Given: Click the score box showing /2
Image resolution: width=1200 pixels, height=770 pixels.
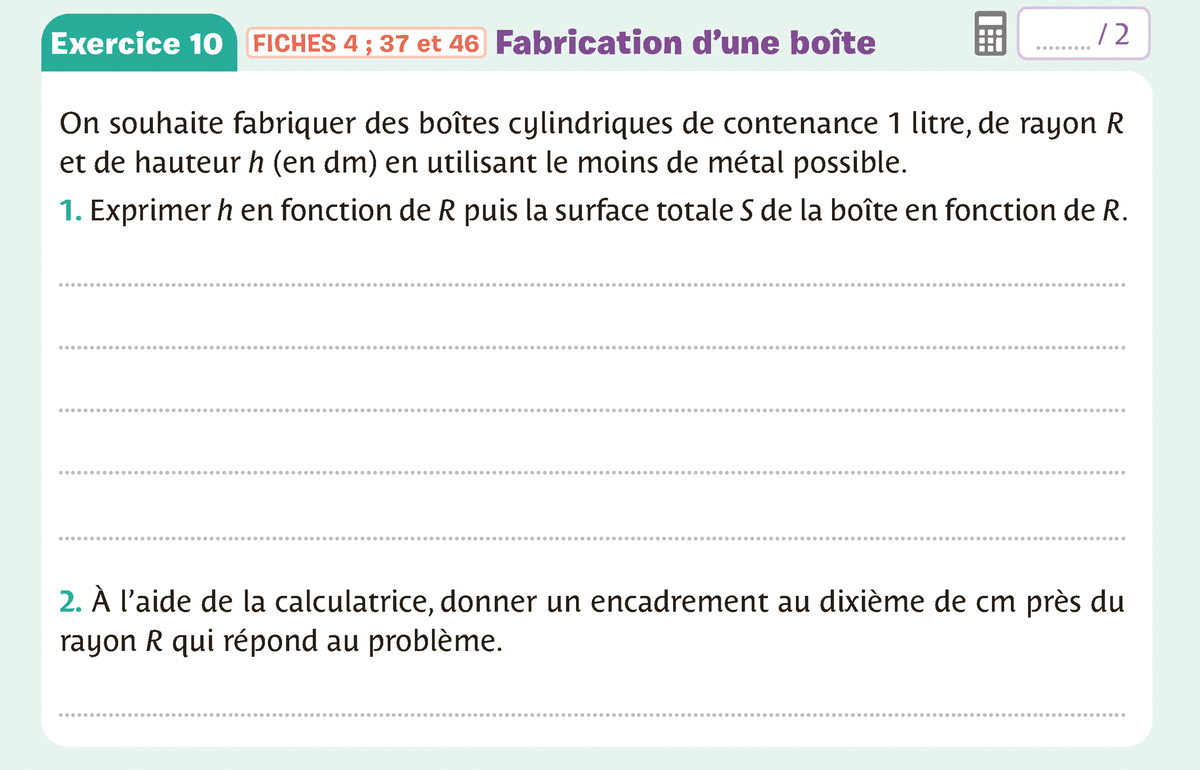Looking at the screenshot, I should [x=1083, y=35].
